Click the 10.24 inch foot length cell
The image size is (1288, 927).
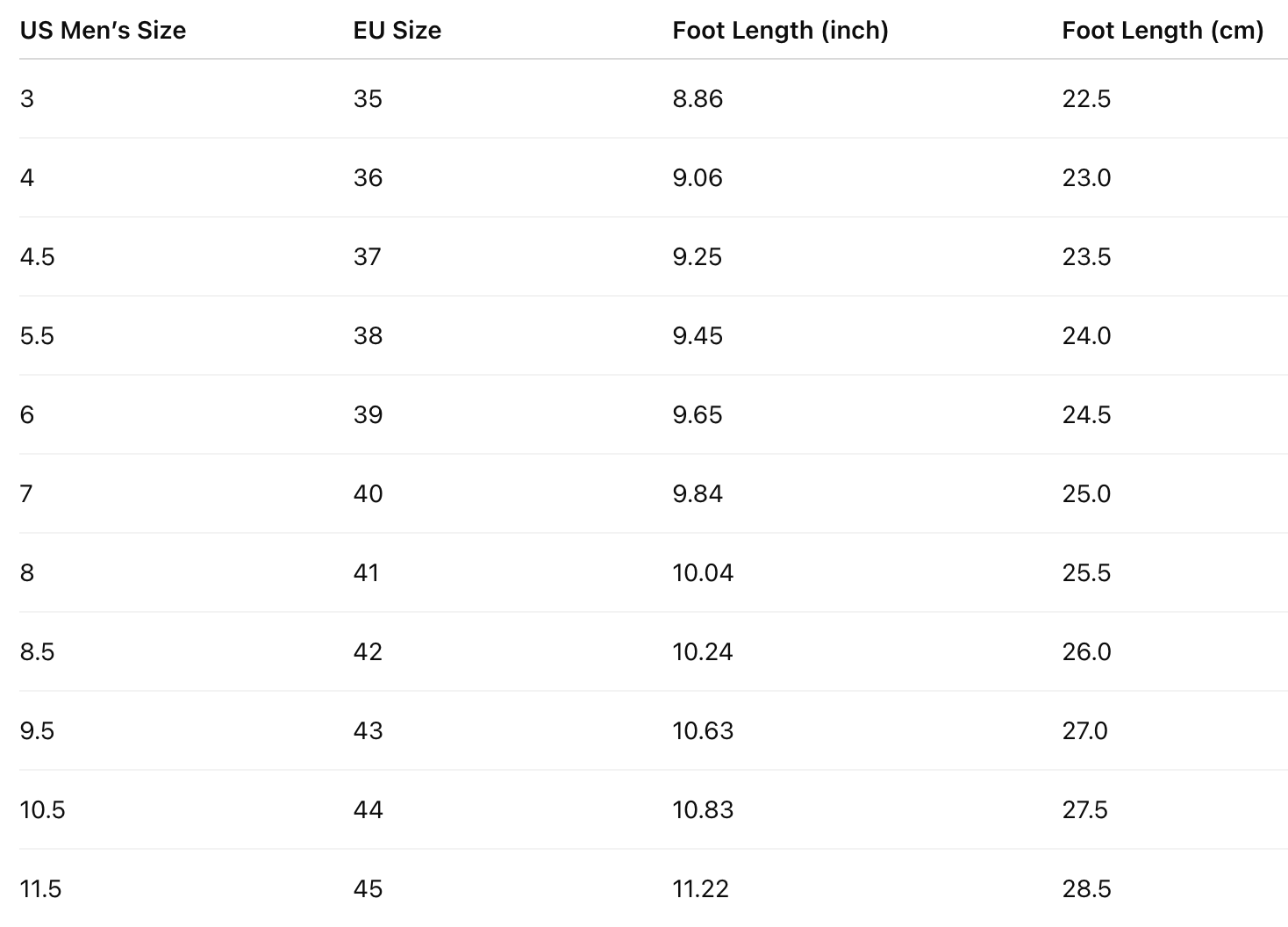click(x=702, y=652)
